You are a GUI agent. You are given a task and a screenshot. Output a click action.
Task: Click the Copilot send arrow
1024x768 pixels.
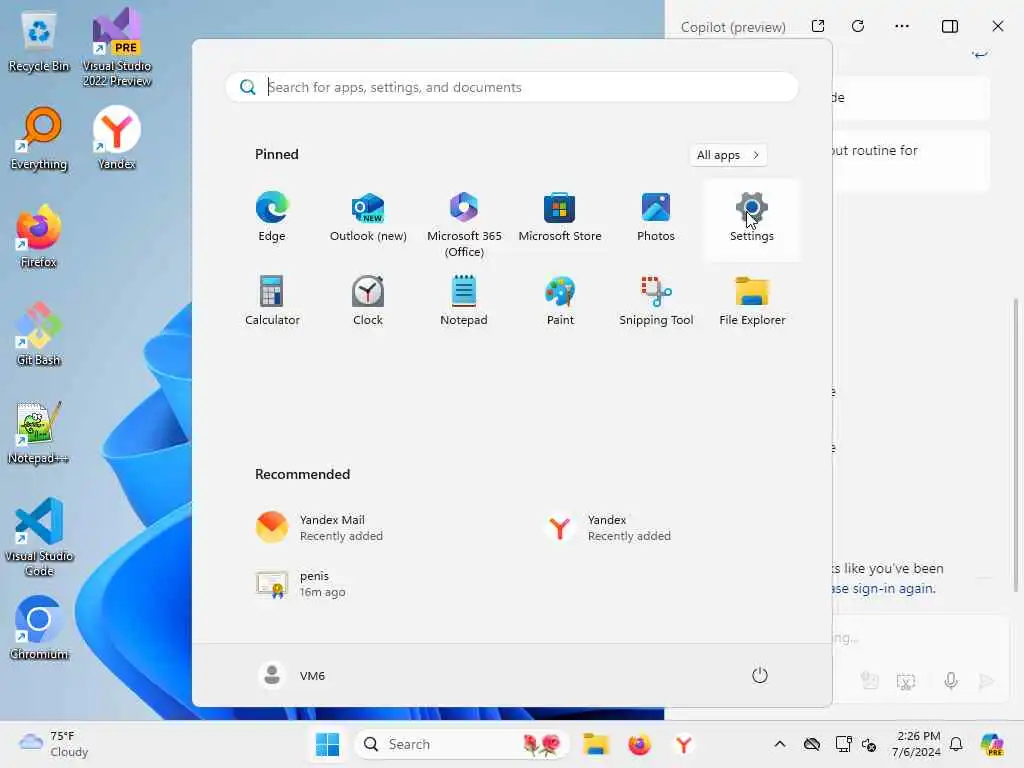coord(986,681)
